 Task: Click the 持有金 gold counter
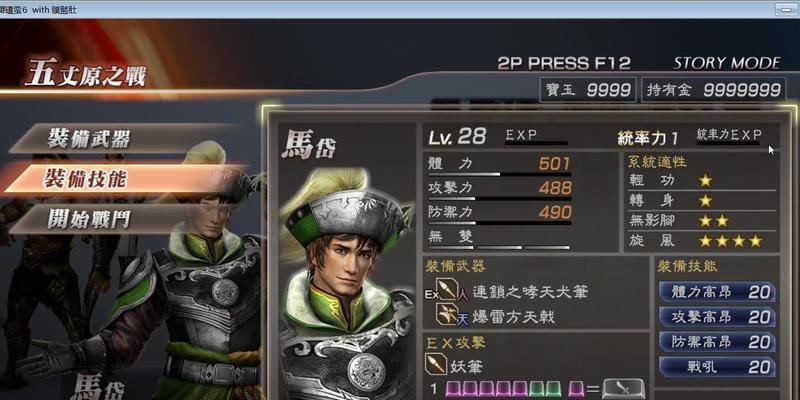[714, 90]
